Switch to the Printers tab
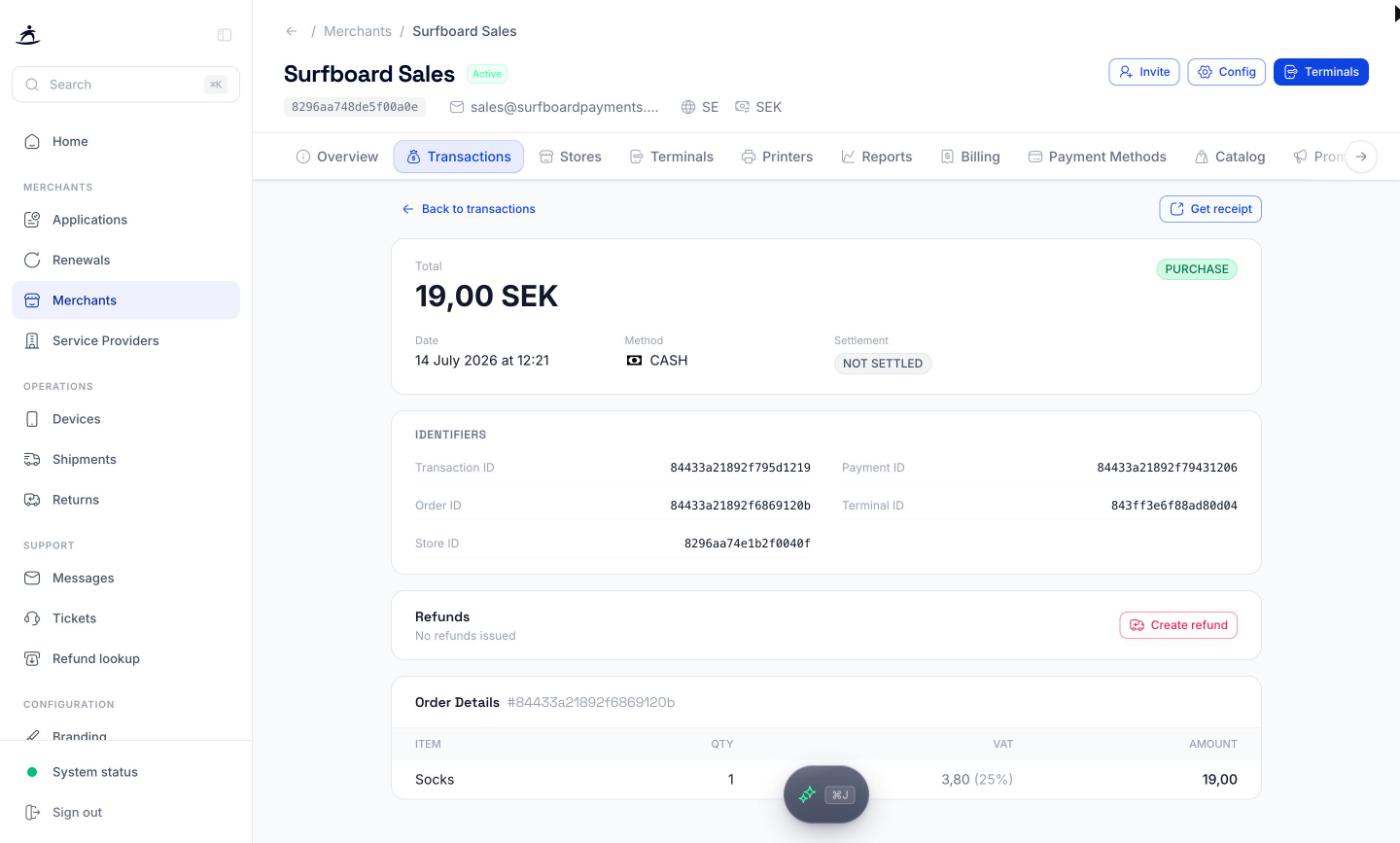This screenshot has height=843, width=1400. coord(777,157)
